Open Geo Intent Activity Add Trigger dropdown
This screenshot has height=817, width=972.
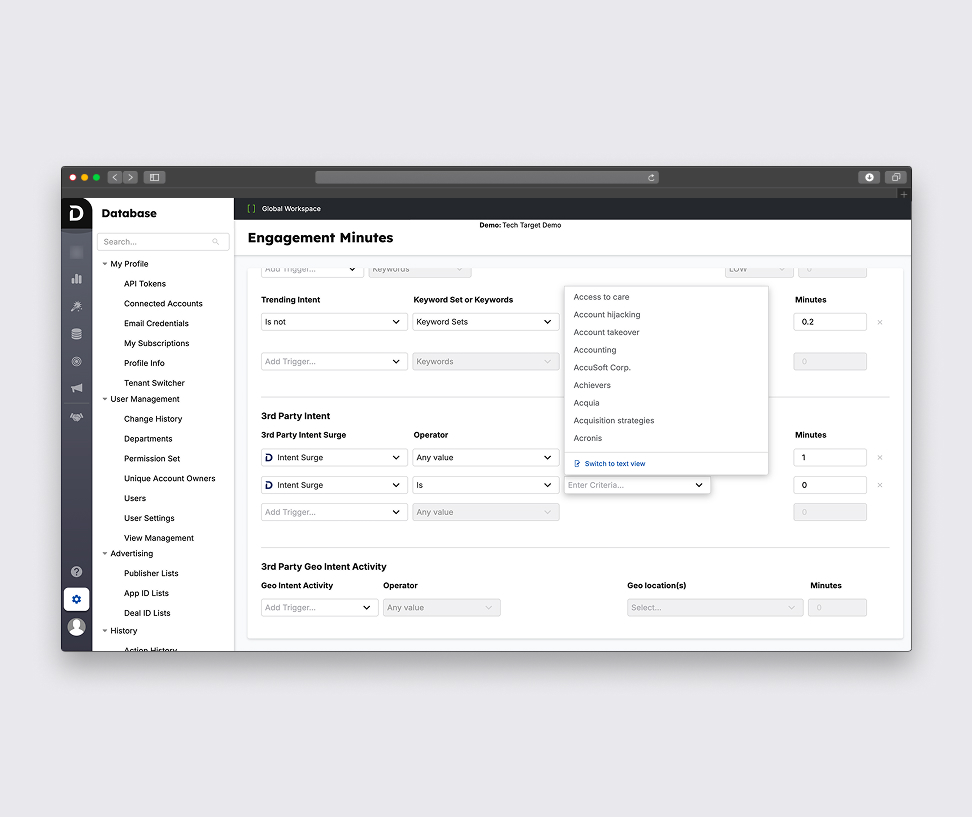click(x=319, y=607)
